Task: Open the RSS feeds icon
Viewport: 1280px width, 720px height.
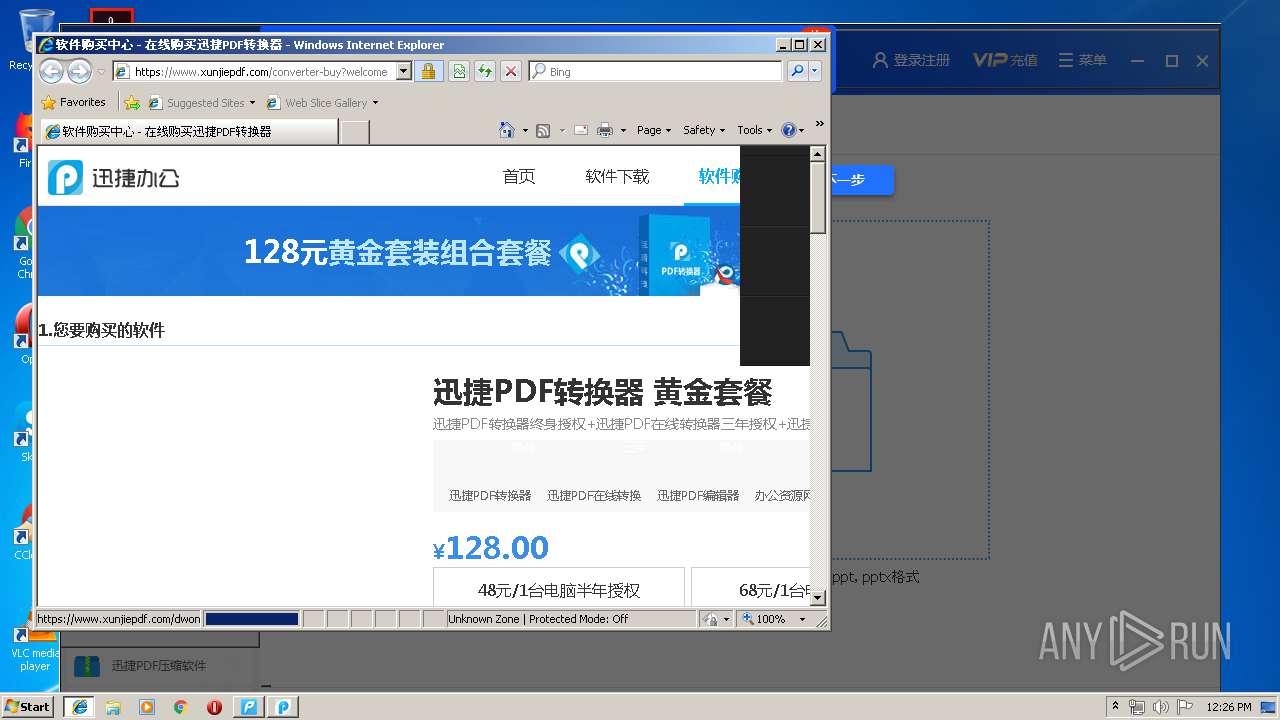Action: coord(543,130)
